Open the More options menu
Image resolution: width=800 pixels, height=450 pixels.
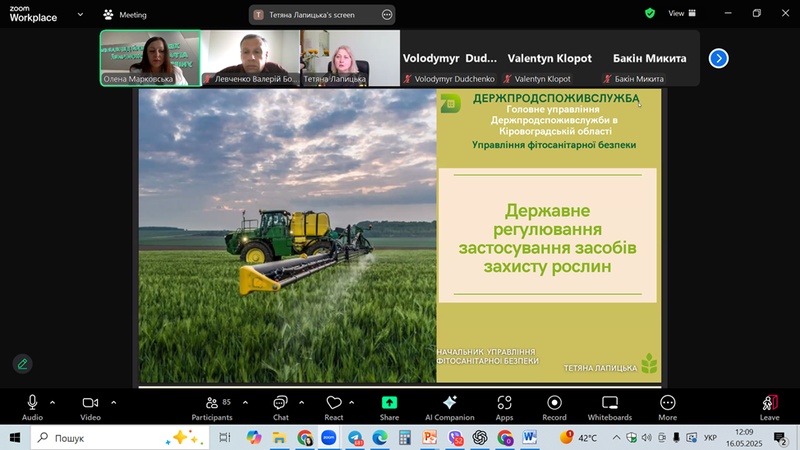(667, 406)
